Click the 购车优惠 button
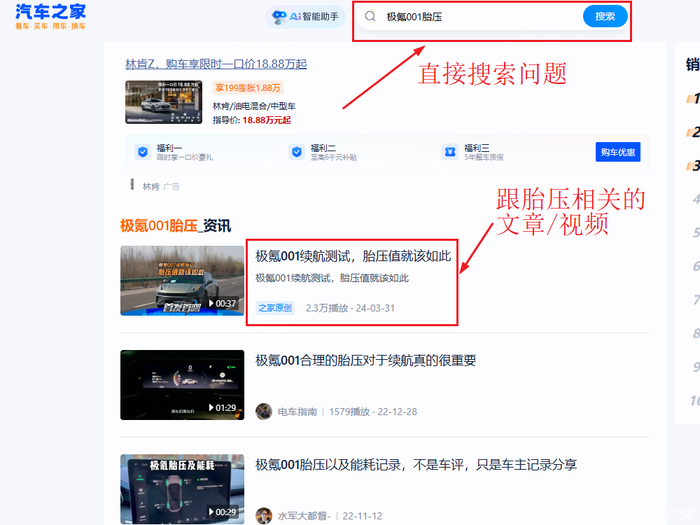The width and height of the screenshot is (700, 525). (x=618, y=152)
